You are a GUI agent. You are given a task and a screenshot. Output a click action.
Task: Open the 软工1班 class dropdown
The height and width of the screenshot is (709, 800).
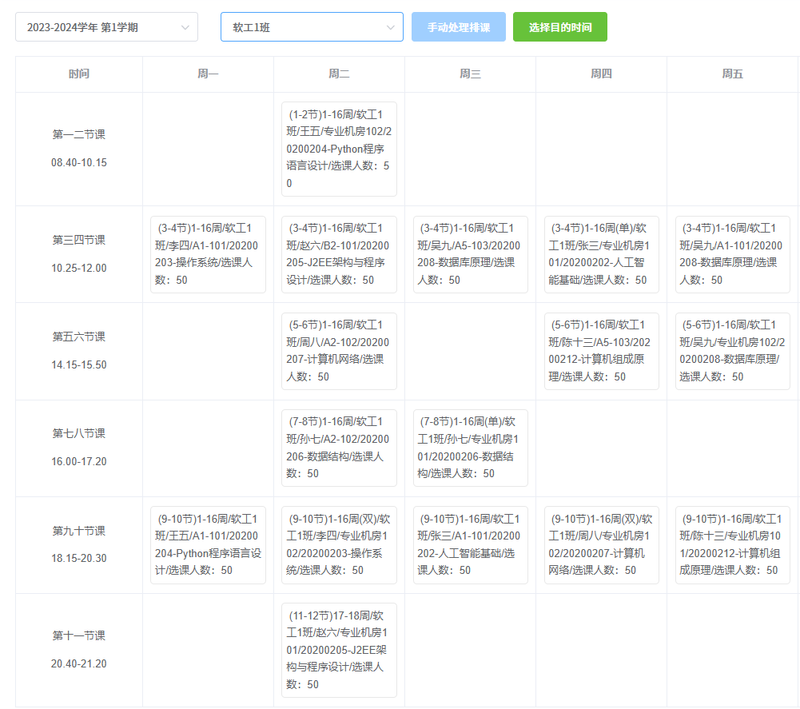(x=312, y=27)
